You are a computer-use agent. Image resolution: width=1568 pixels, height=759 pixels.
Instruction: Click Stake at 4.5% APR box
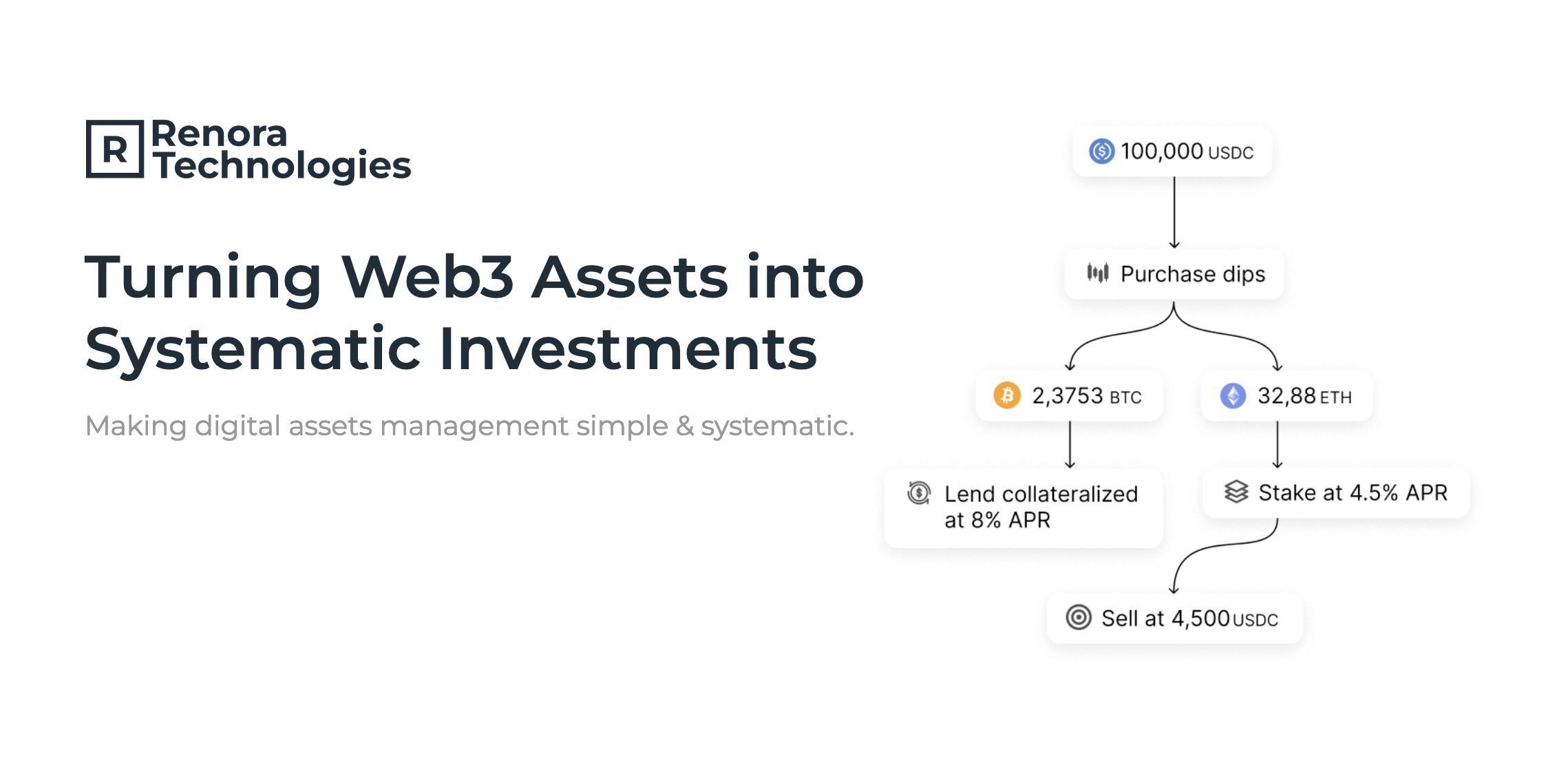pyautogui.click(x=1336, y=492)
